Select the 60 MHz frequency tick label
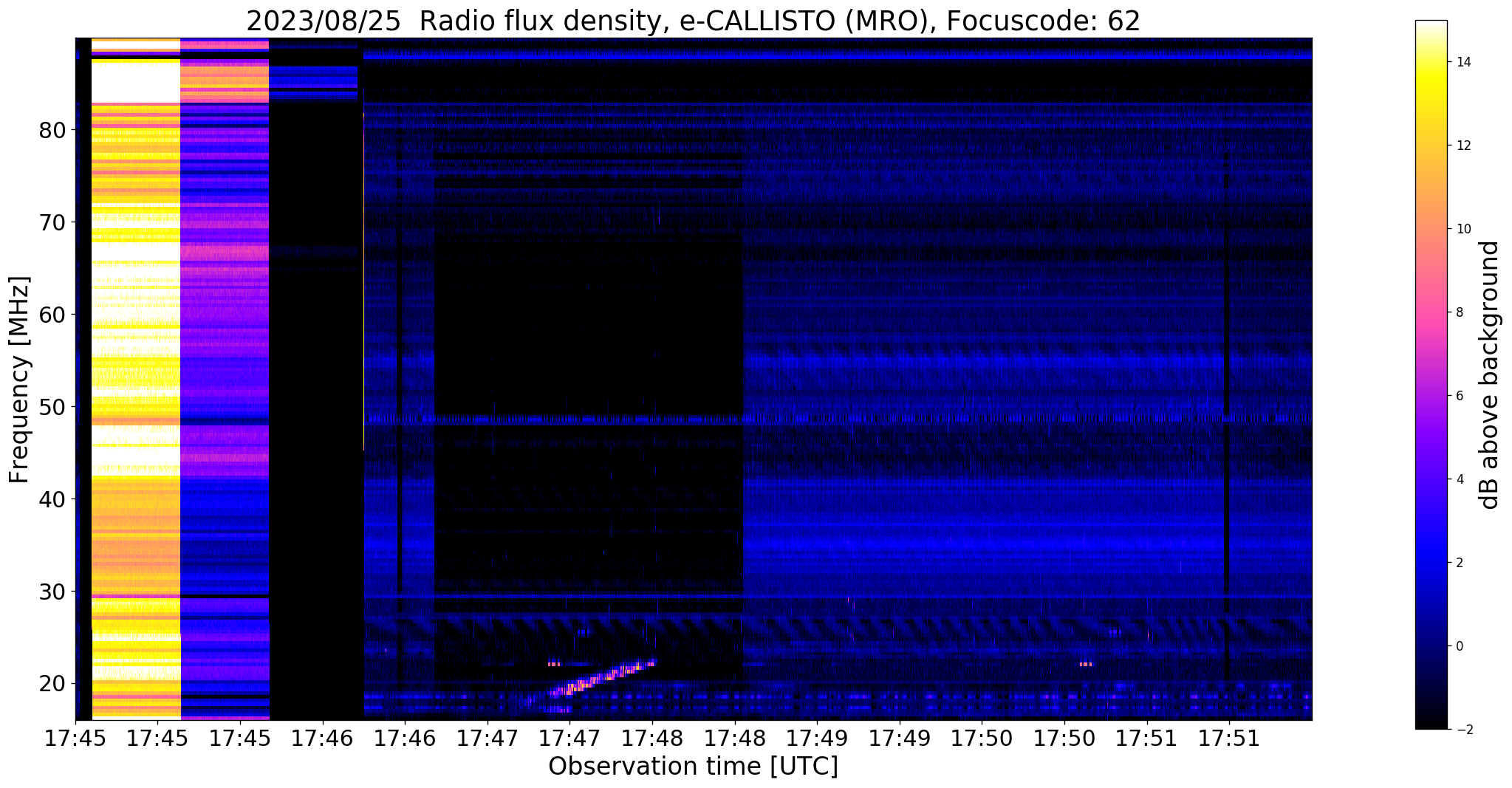The image size is (1512, 788). [53, 315]
